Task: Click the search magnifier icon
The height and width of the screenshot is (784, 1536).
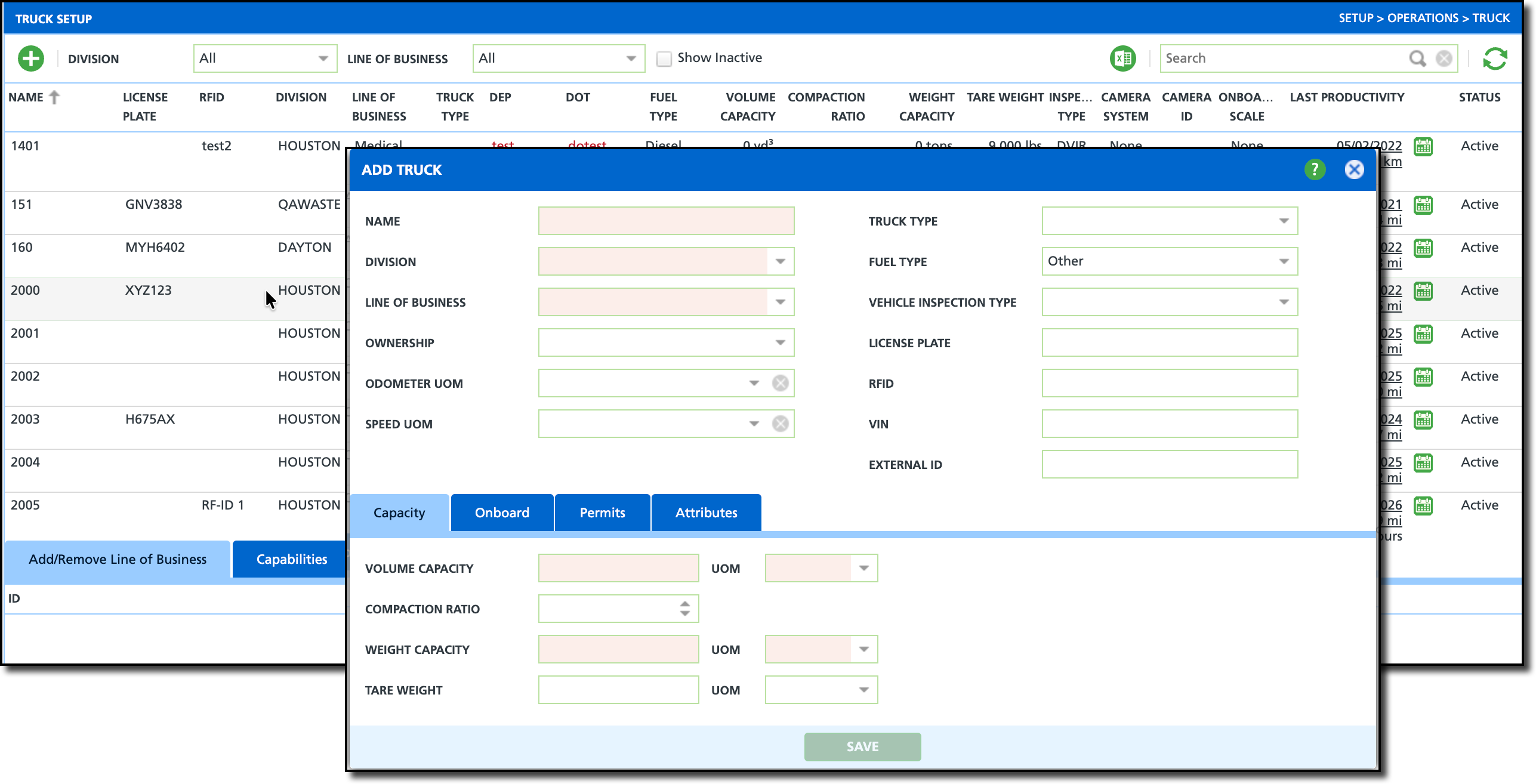Action: [1417, 58]
